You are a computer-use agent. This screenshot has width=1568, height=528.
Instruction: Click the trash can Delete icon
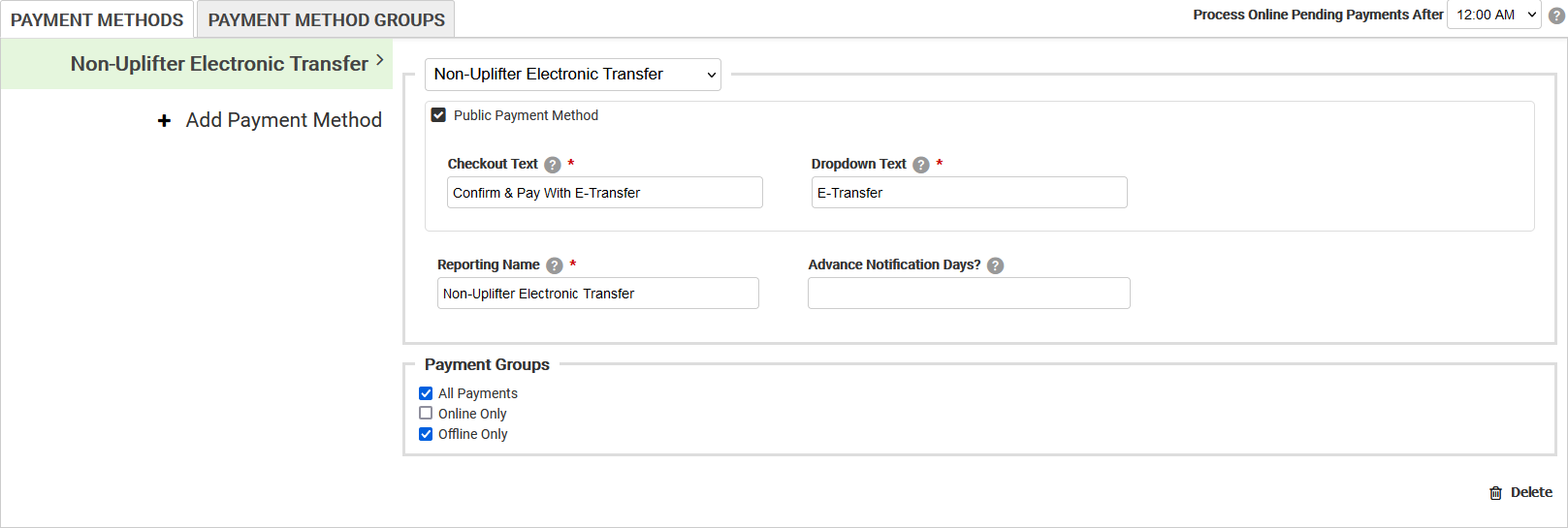click(x=1495, y=493)
